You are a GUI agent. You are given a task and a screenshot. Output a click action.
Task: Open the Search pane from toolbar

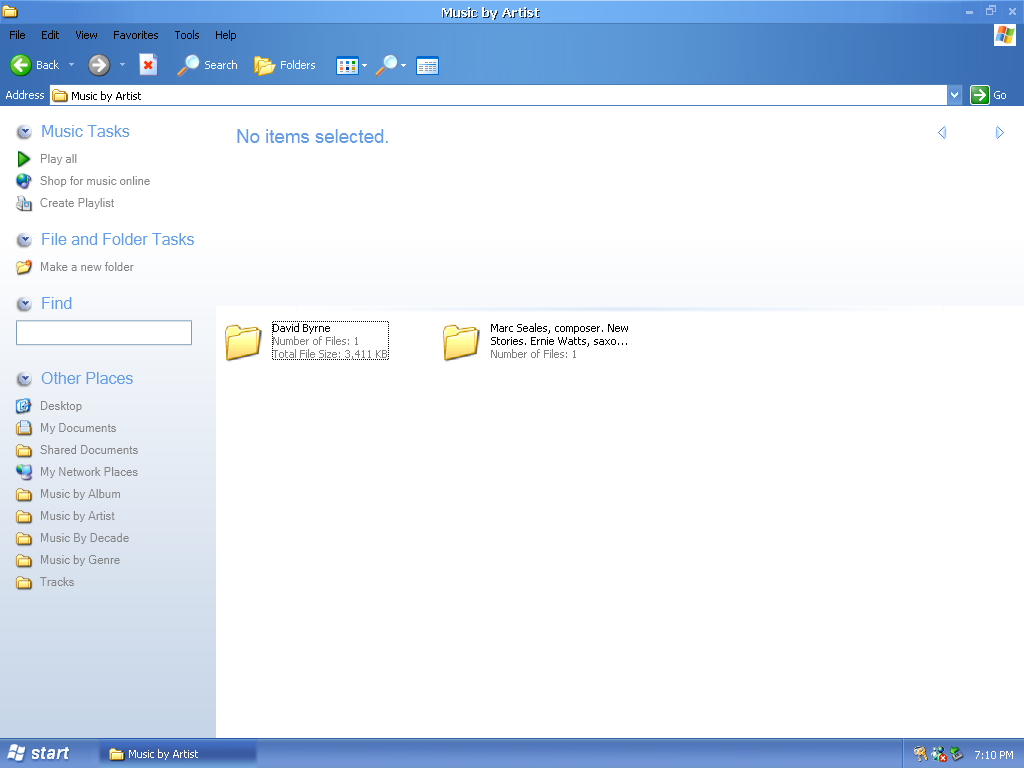(207, 65)
